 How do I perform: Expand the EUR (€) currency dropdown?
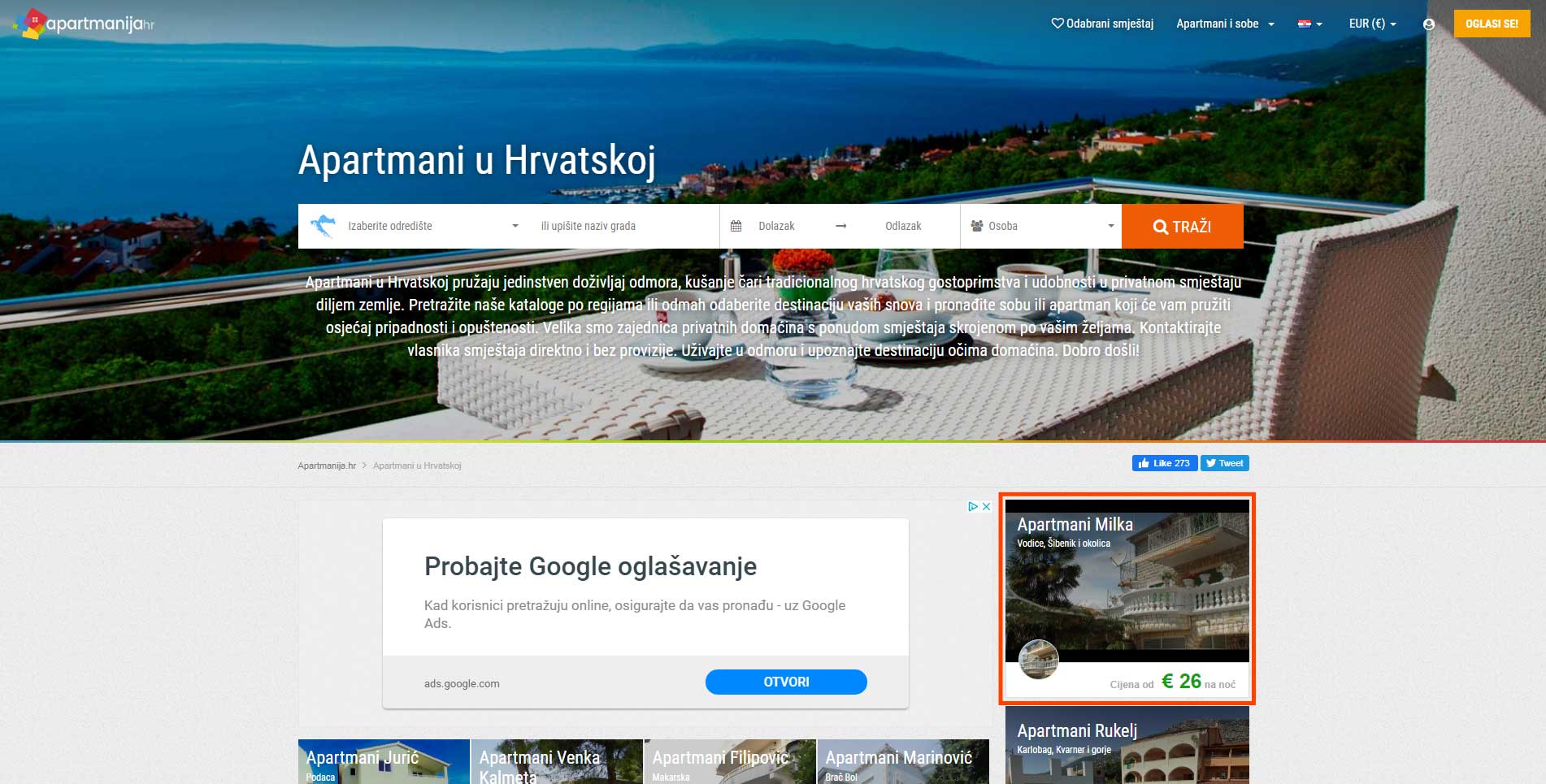coord(1372,24)
